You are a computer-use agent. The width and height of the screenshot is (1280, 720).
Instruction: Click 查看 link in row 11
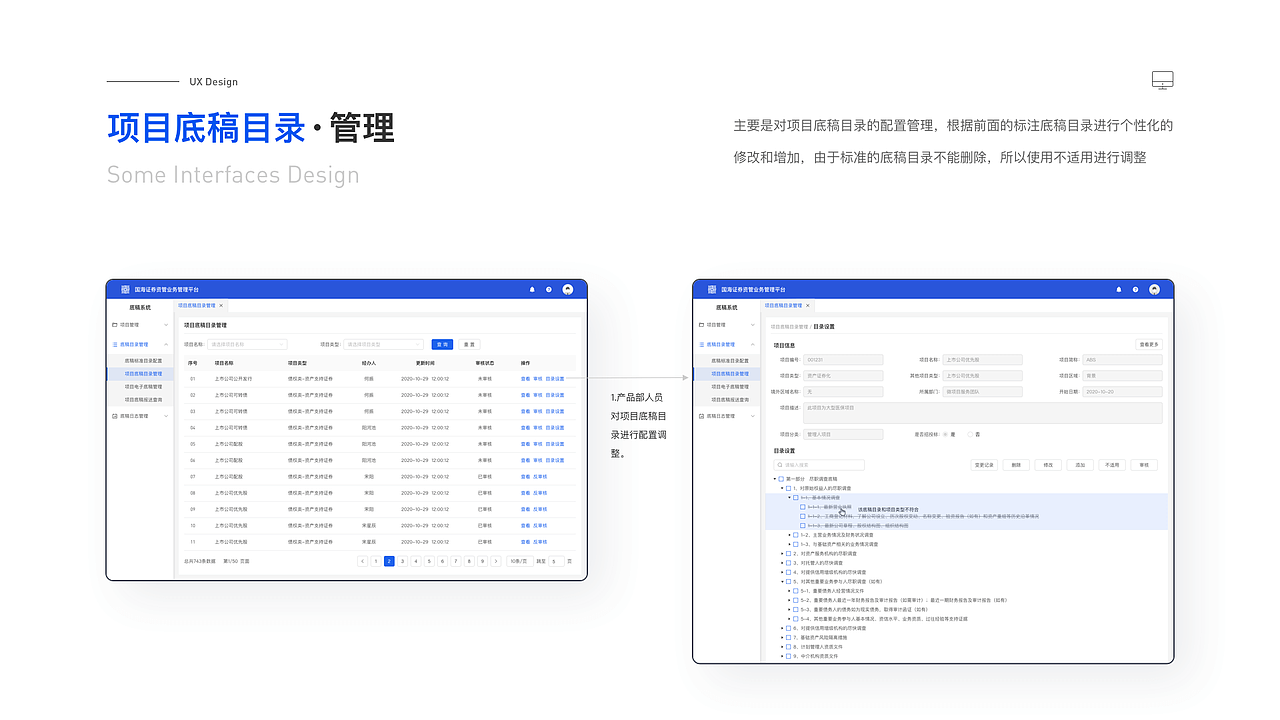[525, 541]
